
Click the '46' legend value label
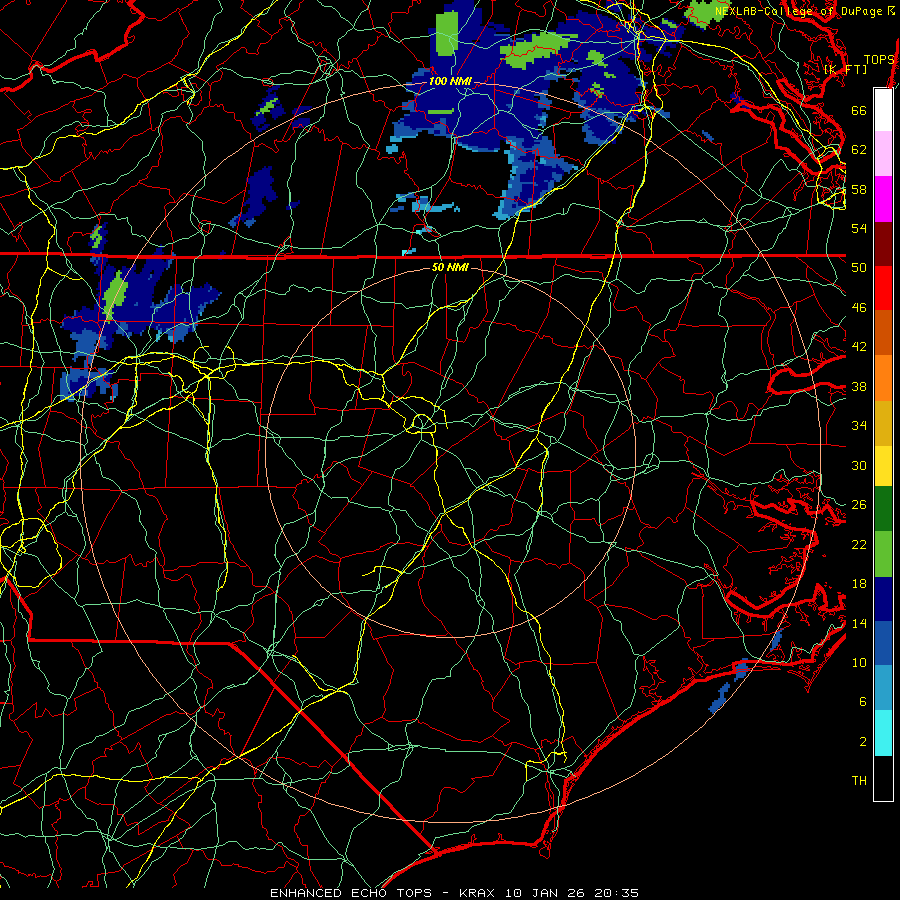(859, 308)
